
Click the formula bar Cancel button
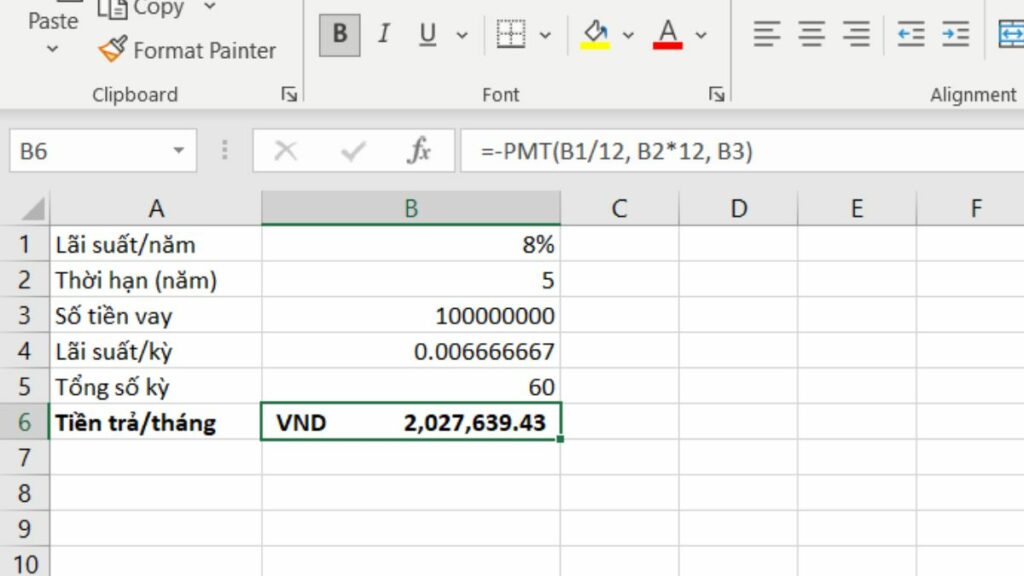(x=285, y=150)
